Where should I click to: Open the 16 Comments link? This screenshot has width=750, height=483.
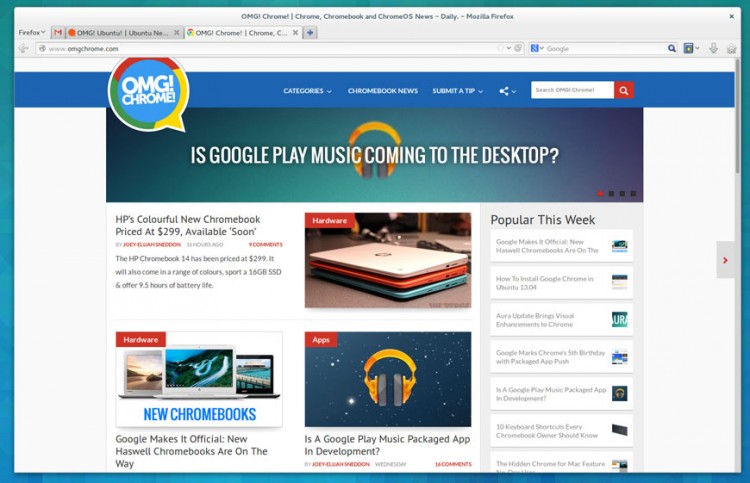(453, 464)
